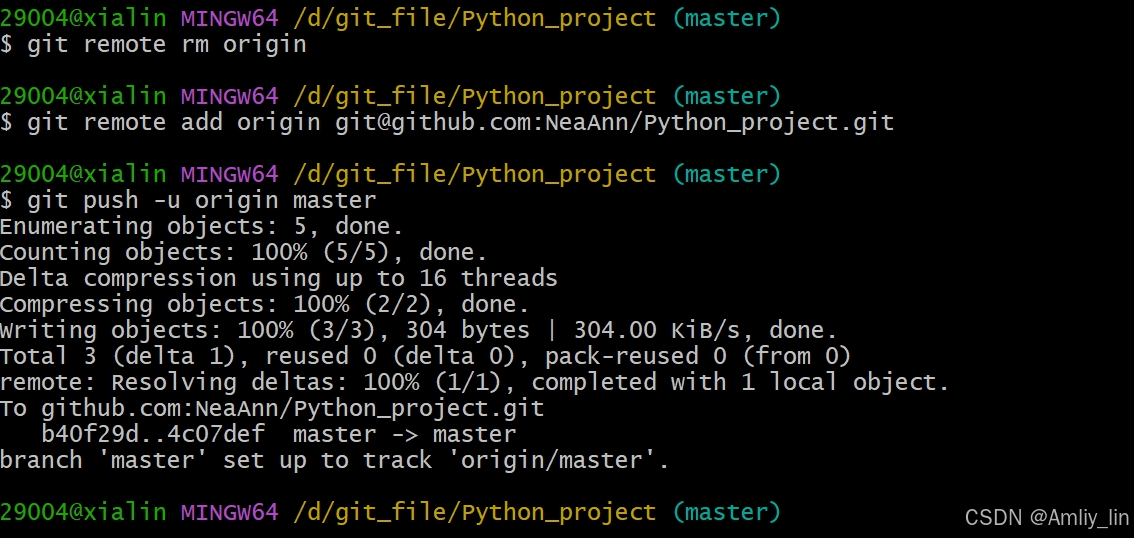
Task: Click the 'remote: Resolving deltas' output line
Action: pyautogui.click(x=474, y=383)
